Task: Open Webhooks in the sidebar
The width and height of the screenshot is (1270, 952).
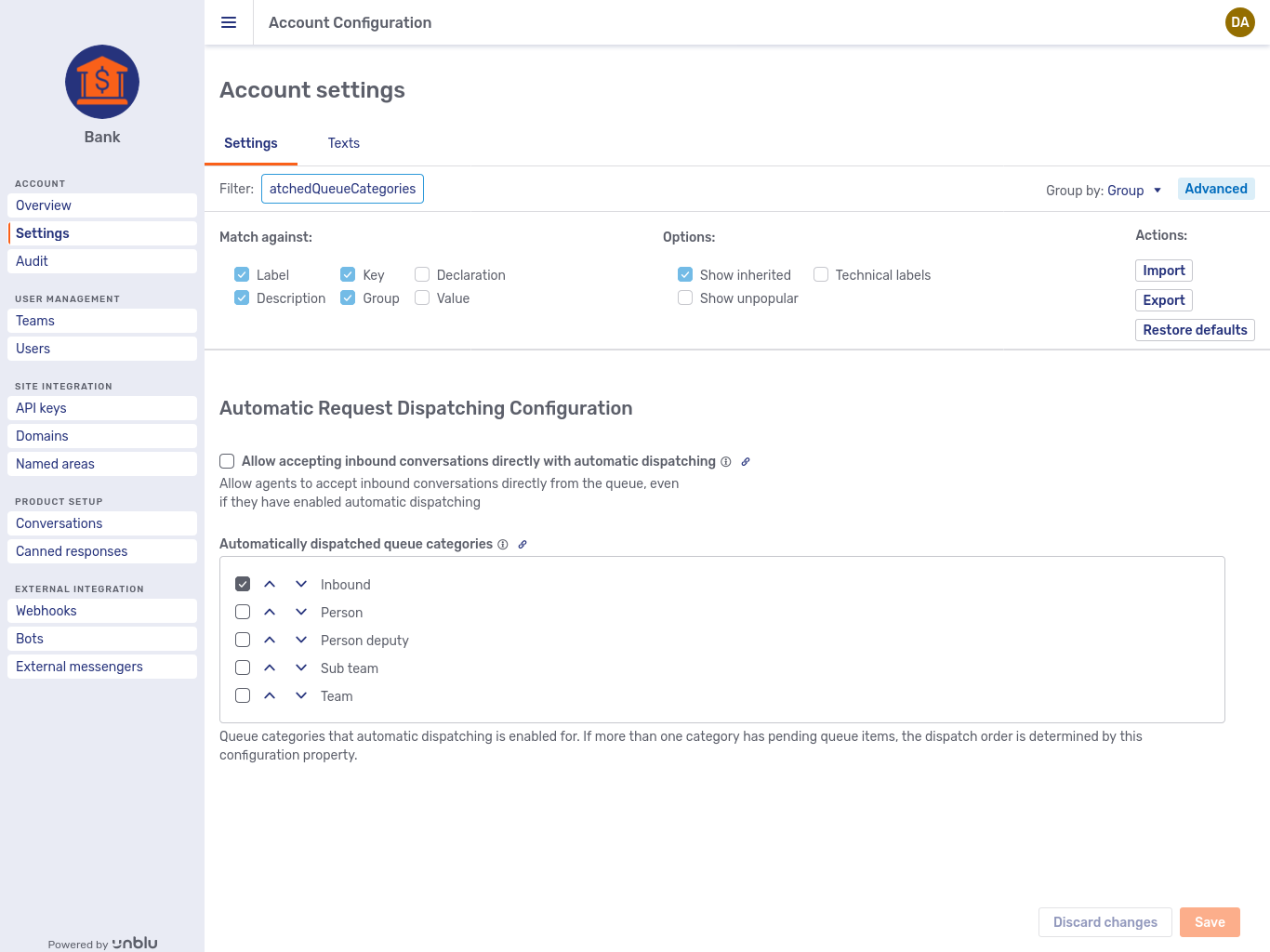Action: pos(46,611)
